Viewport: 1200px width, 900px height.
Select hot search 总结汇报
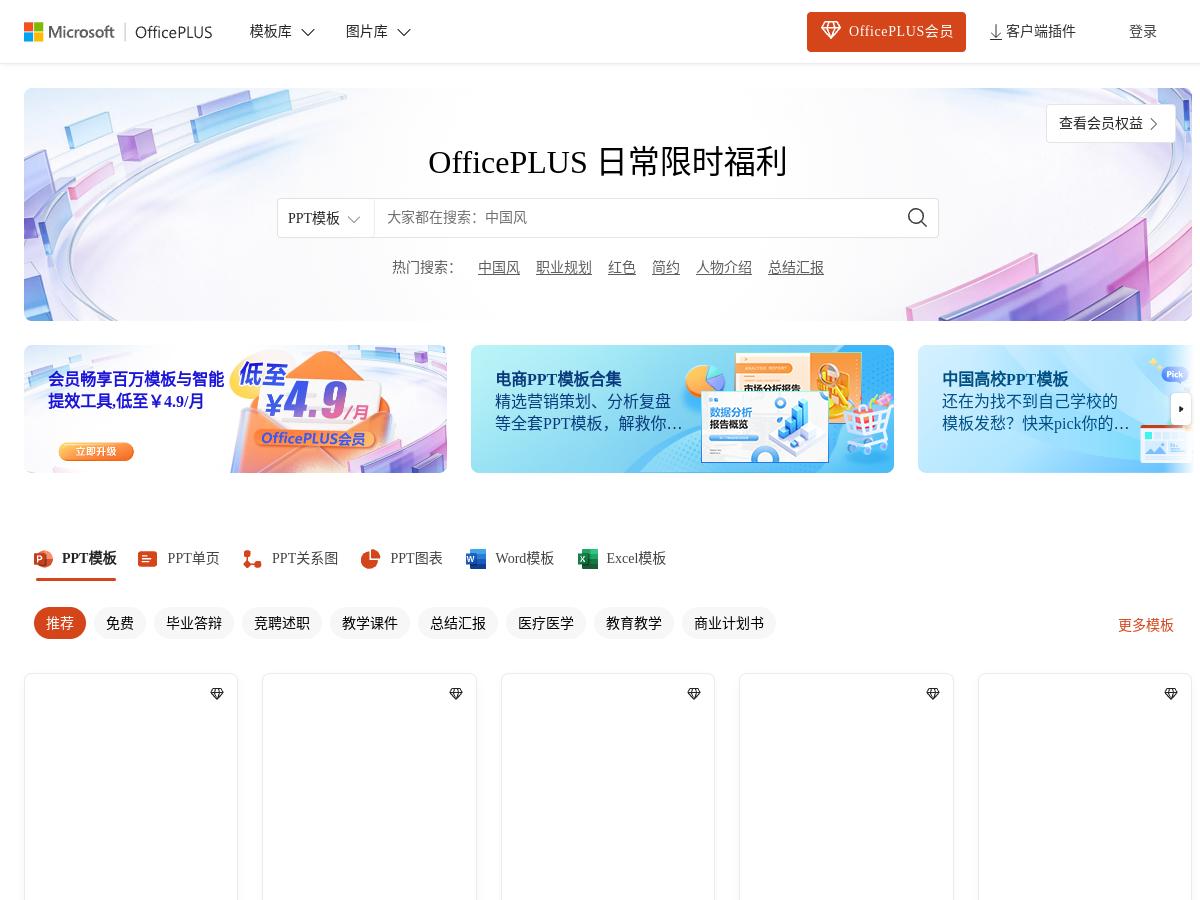[796, 268]
